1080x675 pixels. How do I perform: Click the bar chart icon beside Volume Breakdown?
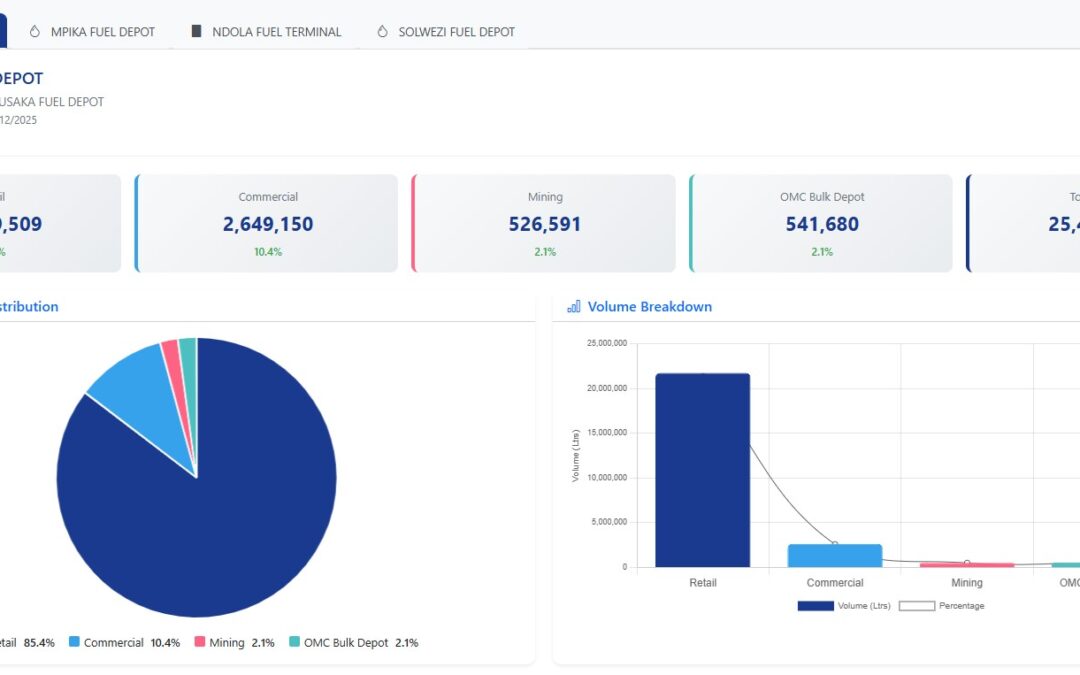click(574, 307)
